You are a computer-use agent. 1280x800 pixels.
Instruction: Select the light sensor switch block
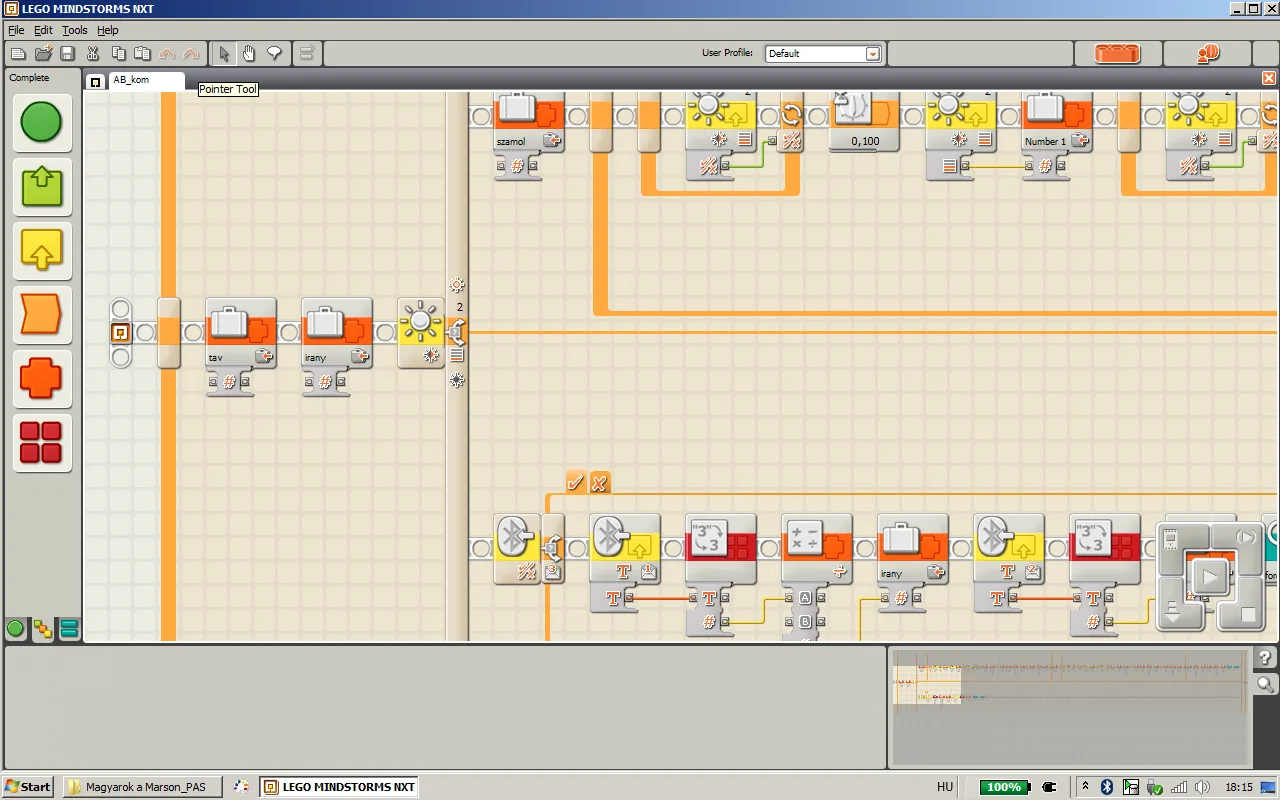click(x=421, y=334)
